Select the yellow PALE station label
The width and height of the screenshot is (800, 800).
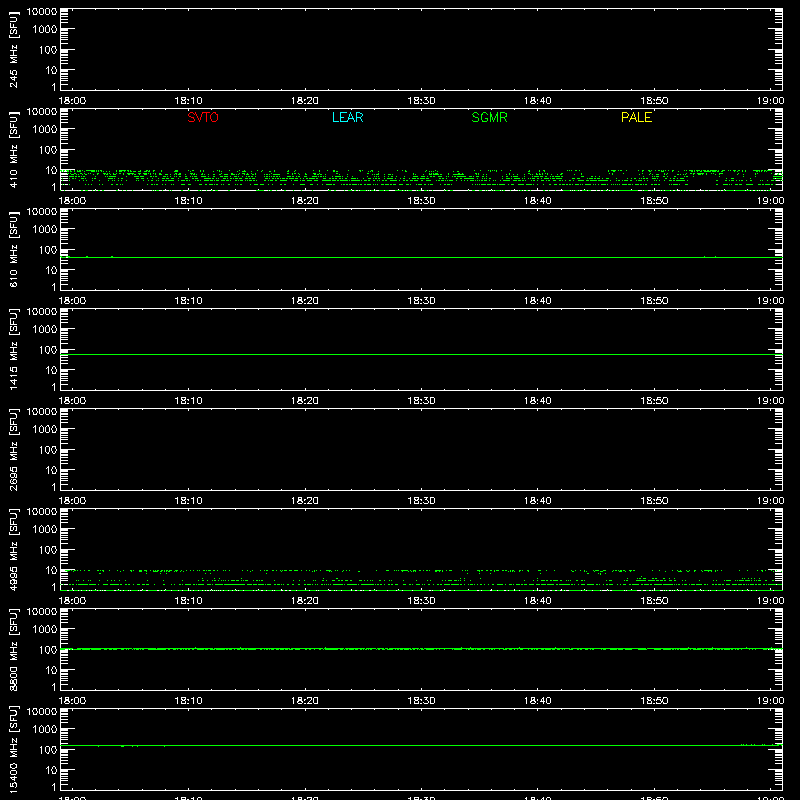[636, 117]
